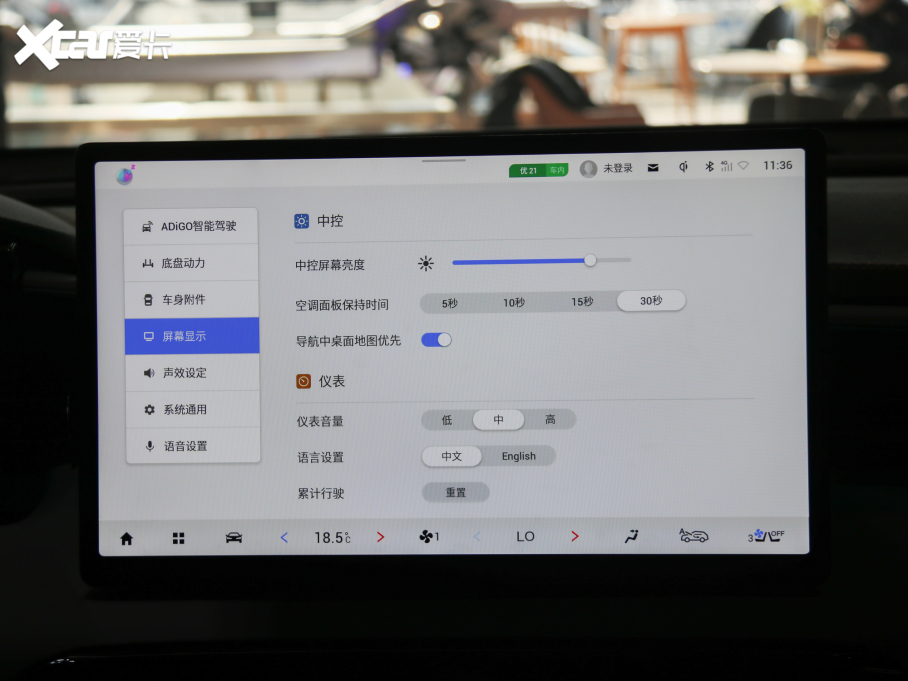Open 声效设定 settings menu
Viewport: 908px width, 681px height.
tap(192, 373)
